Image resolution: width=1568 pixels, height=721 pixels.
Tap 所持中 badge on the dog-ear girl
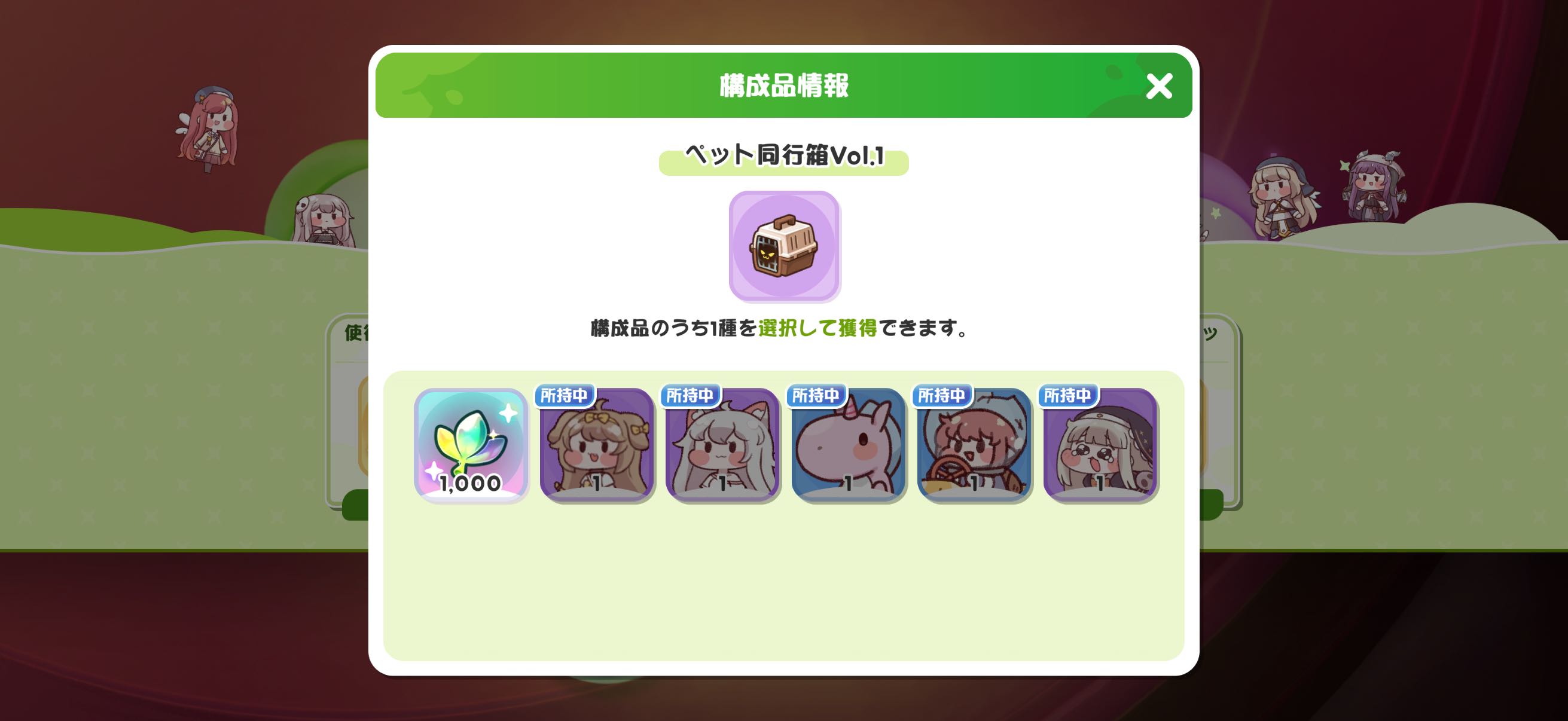(565, 396)
